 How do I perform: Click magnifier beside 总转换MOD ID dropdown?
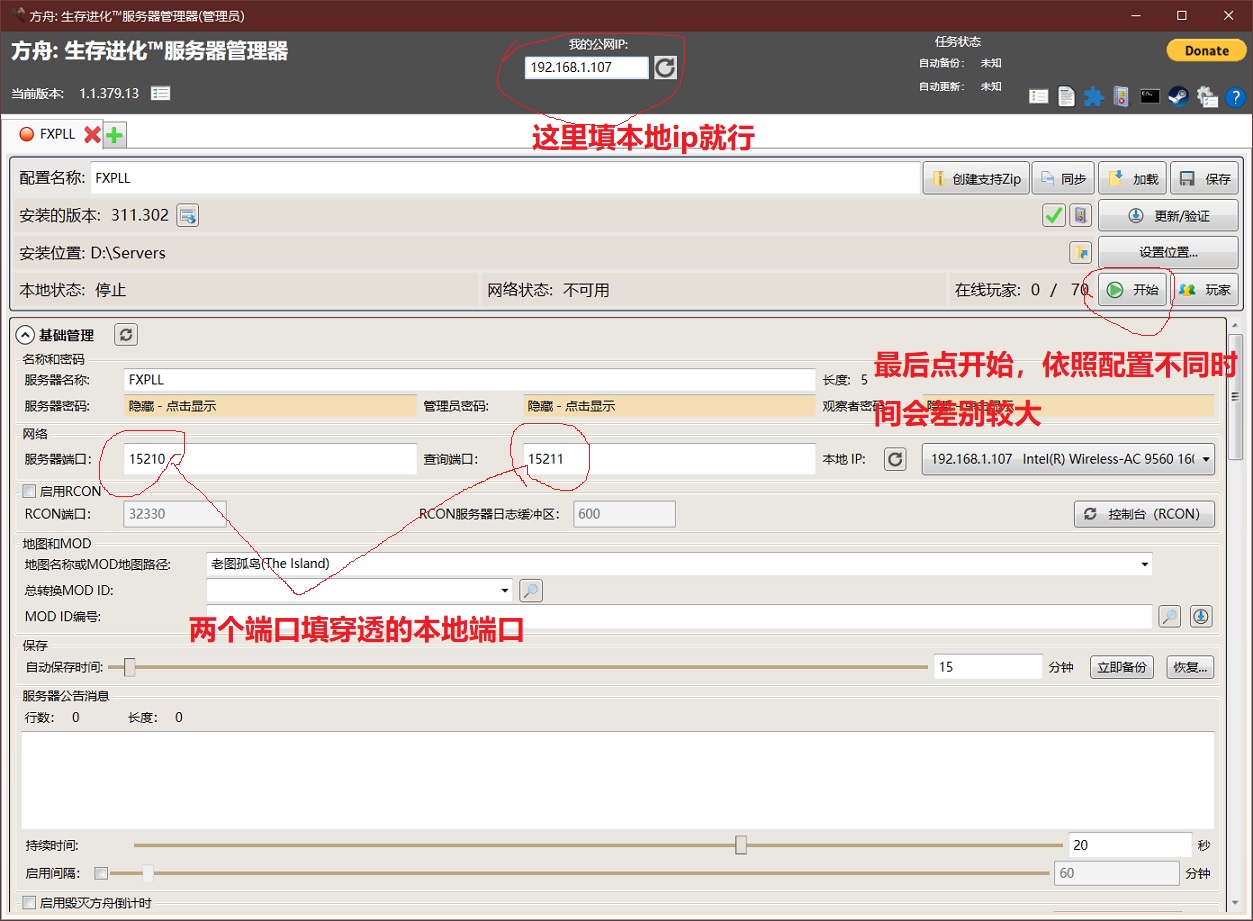click(x=531, y=591)
